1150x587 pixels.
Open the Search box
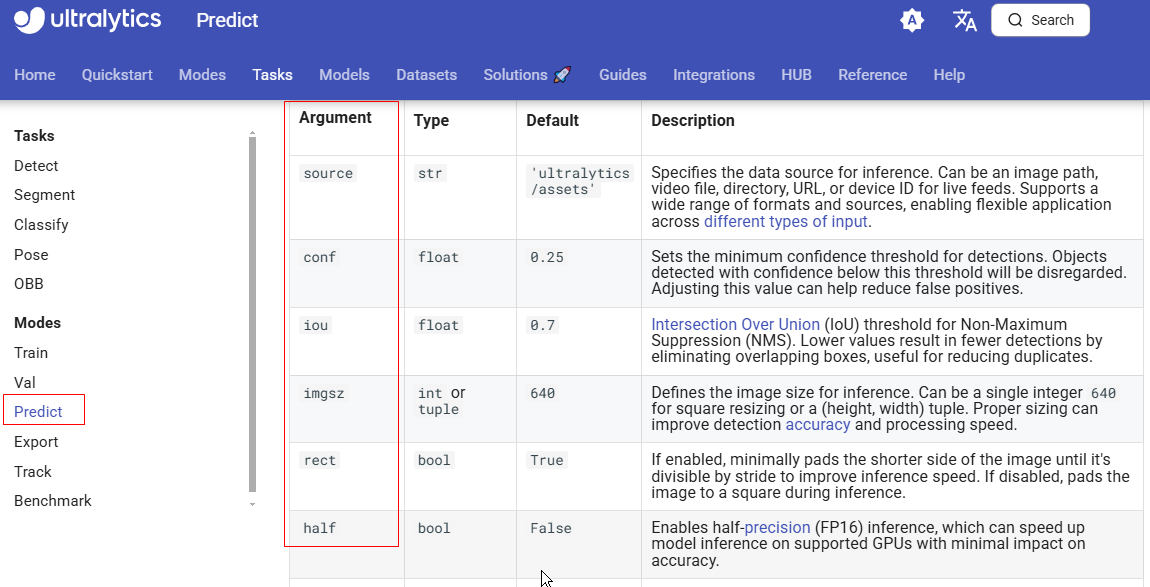tap(1040, 21)
